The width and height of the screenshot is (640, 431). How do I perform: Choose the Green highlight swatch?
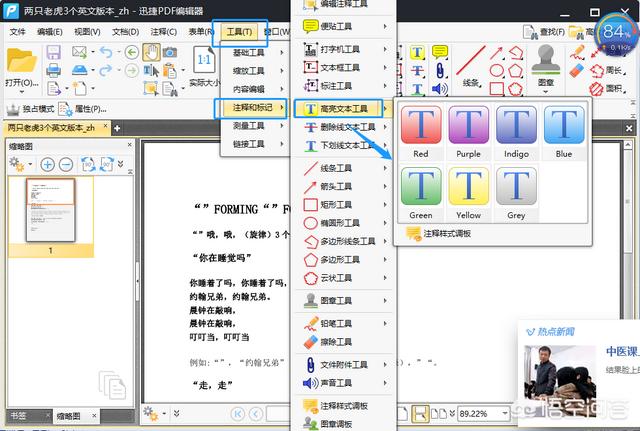pos(421,193)
